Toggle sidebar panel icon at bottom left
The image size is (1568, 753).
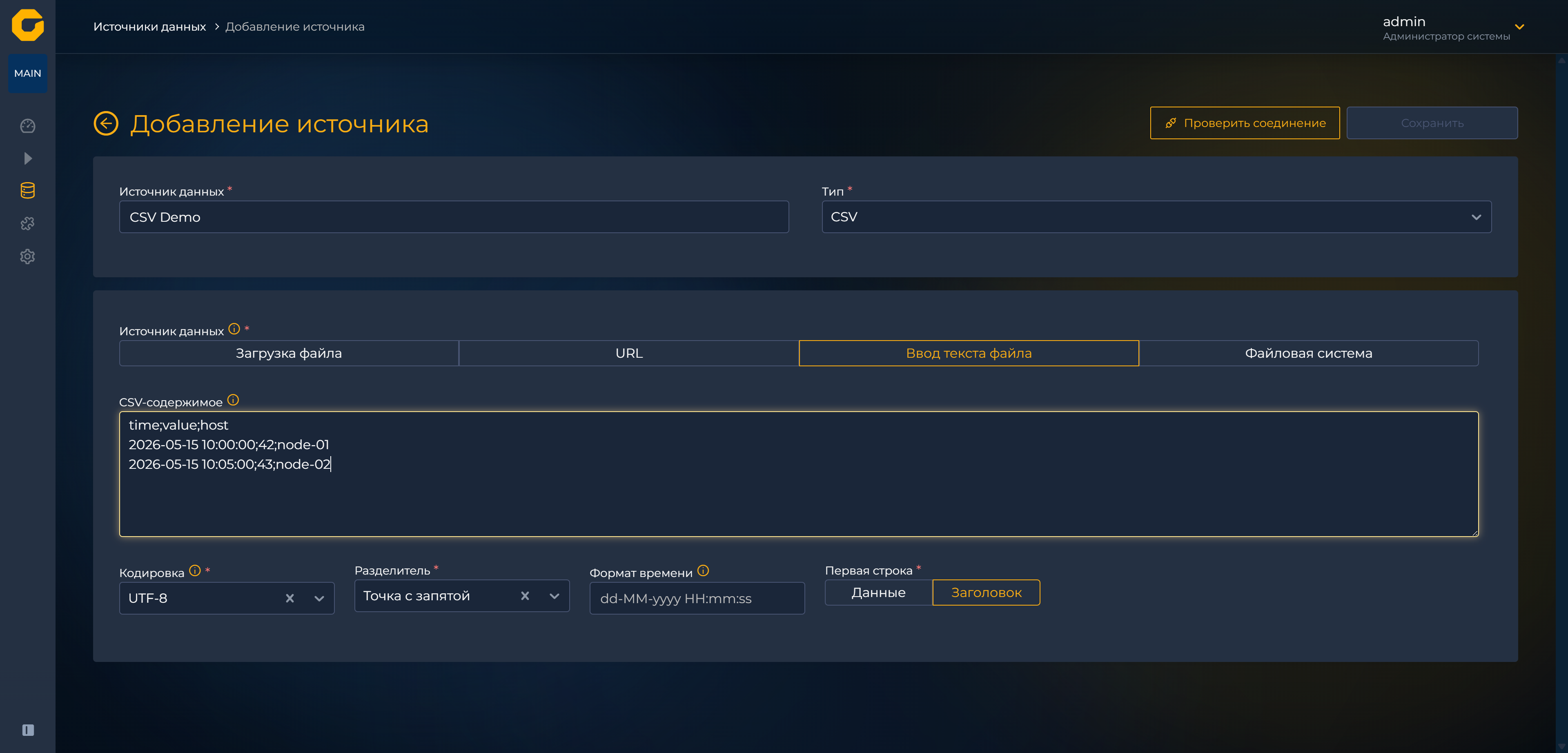tap(28, 730)
